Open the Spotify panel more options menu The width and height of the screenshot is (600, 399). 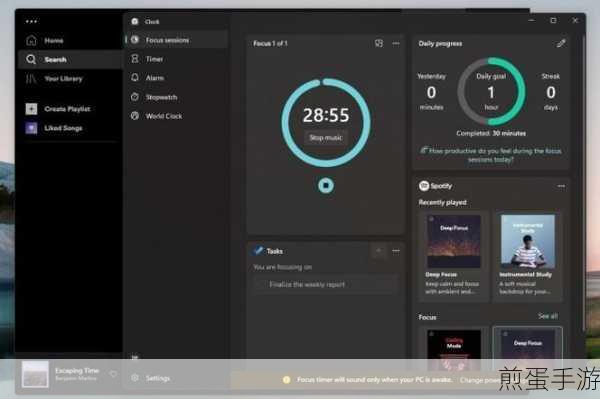pos(561,186)
